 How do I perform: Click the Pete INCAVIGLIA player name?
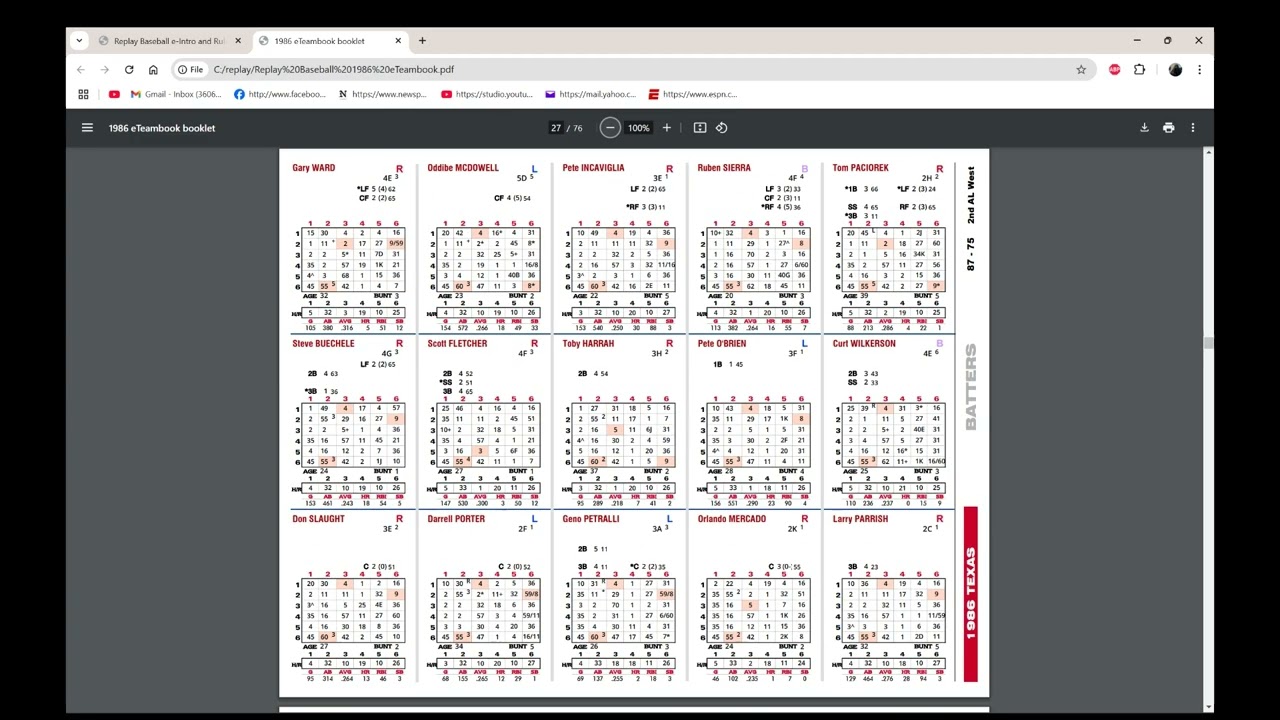(x=593, y=168)
